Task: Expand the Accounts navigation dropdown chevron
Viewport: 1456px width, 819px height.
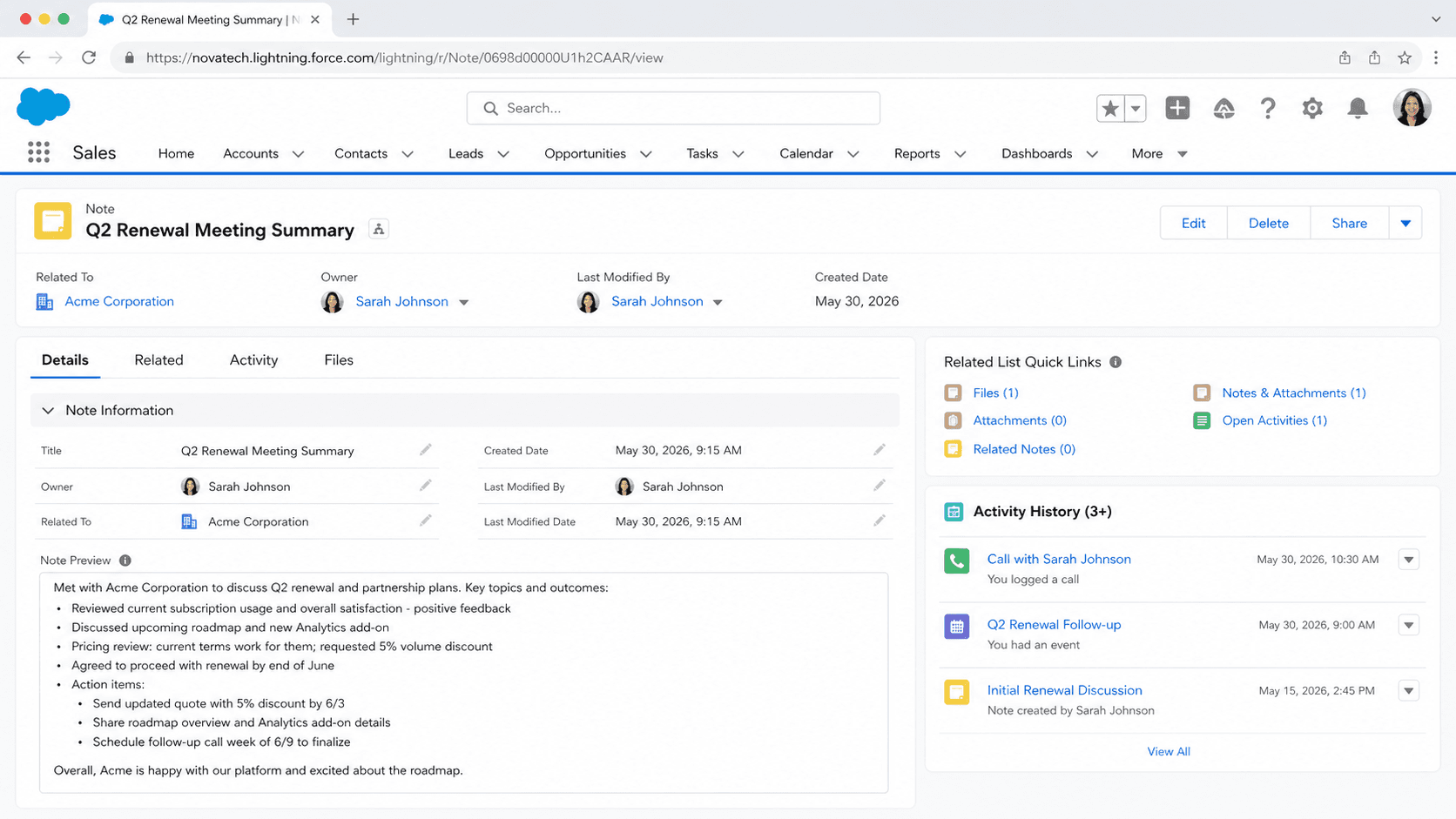Action: [x=299, y=154]
